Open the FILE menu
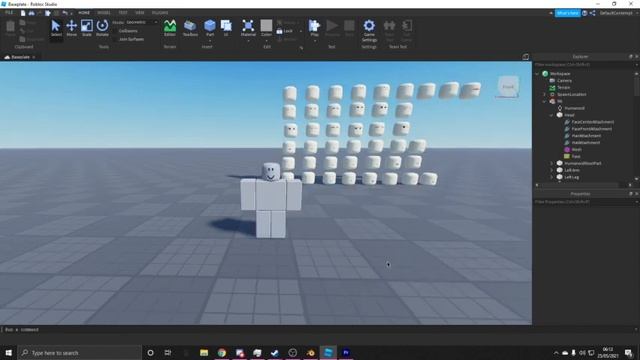Image resolution: width=640 pixels, height=360 pixels. (9, 13)
